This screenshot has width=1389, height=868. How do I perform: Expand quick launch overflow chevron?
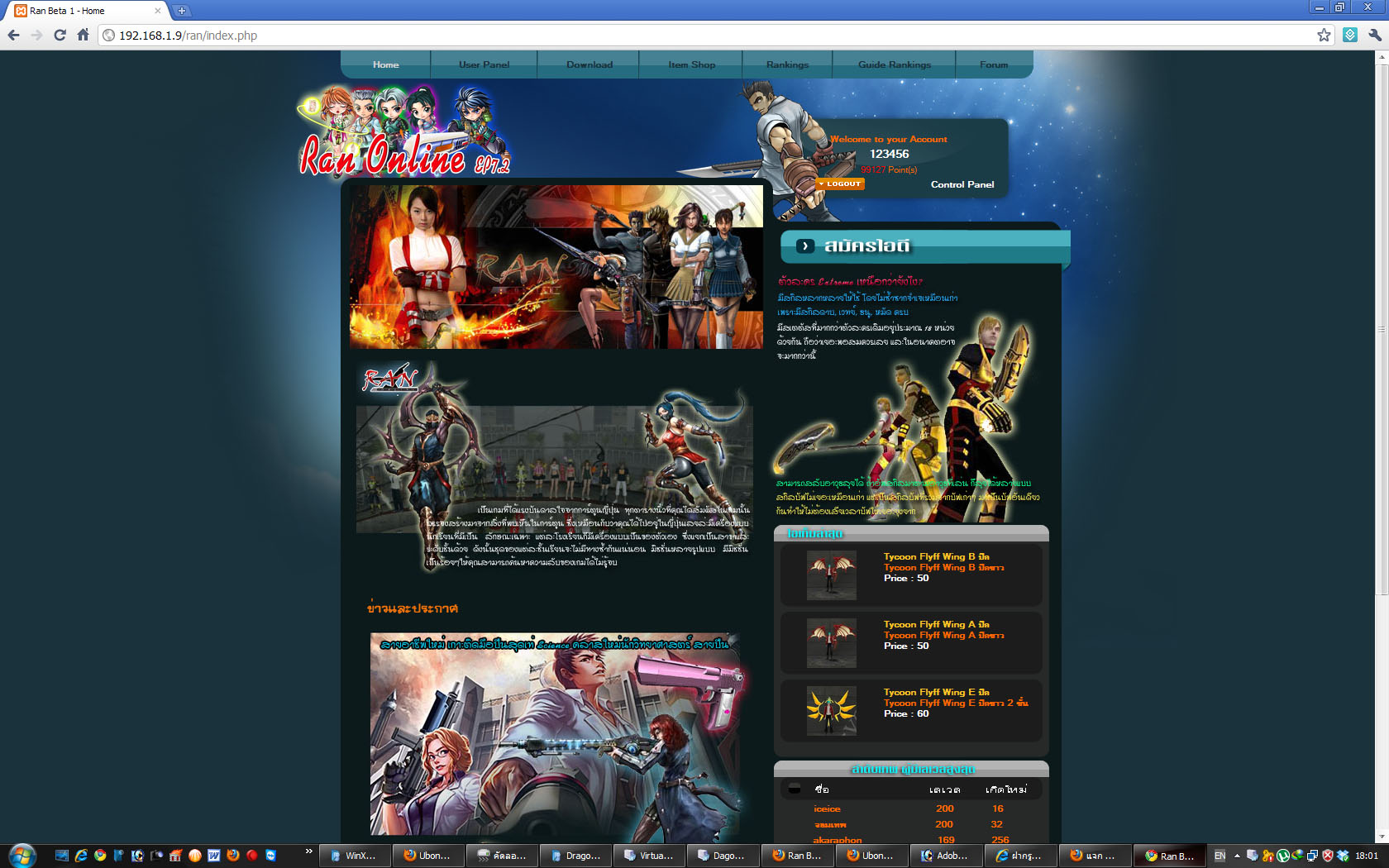(x=309, y=851)
